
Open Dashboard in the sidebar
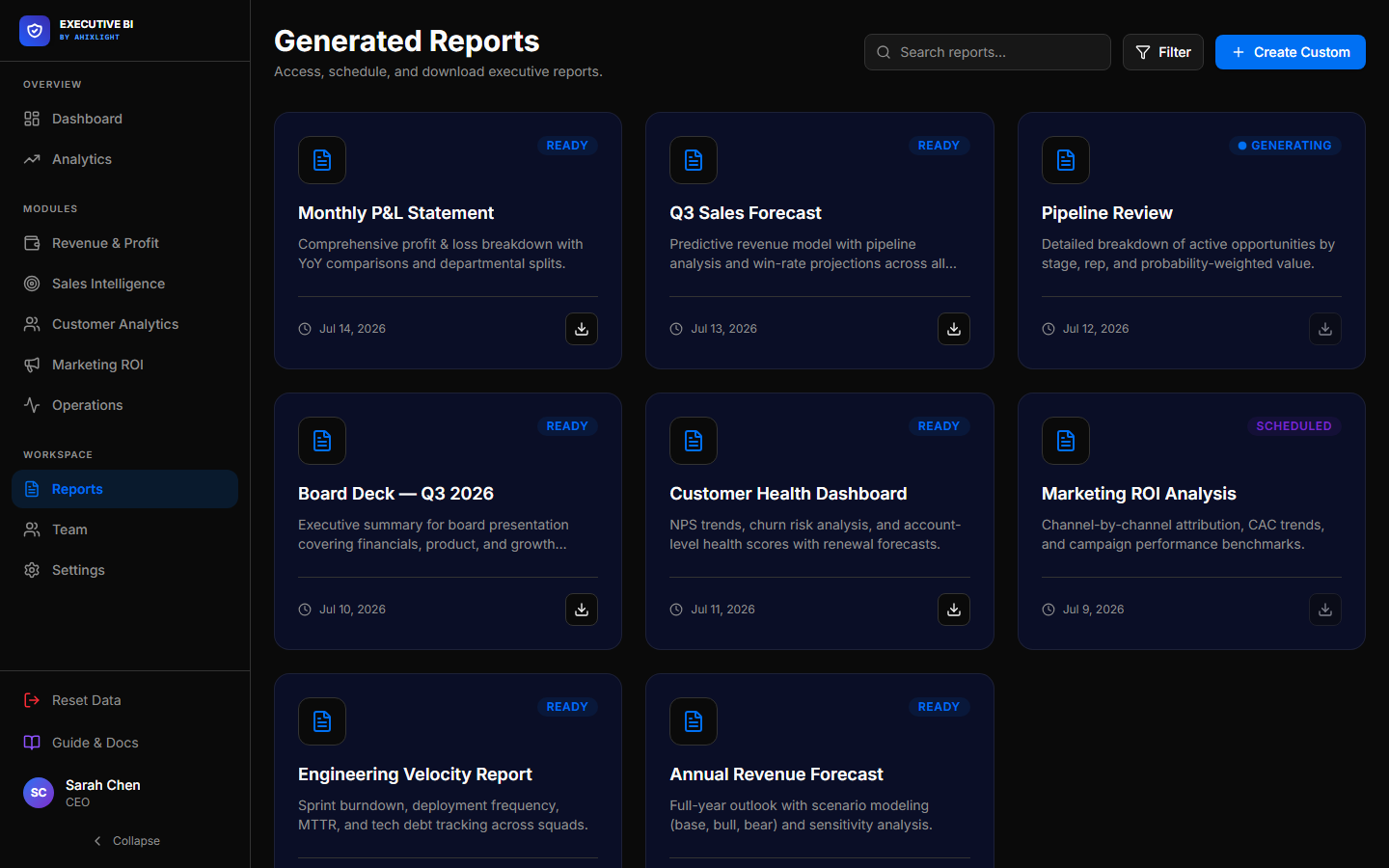[x=125, y=119]
